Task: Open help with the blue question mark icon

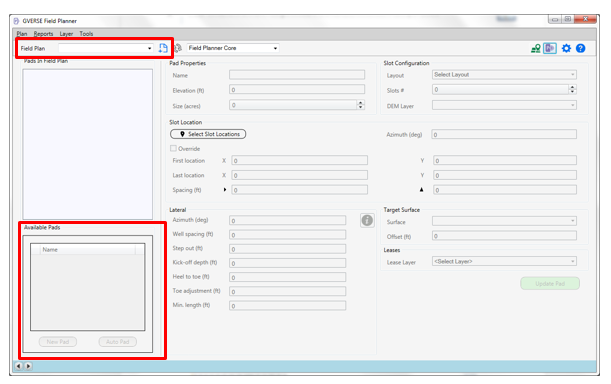Action: 580,48
